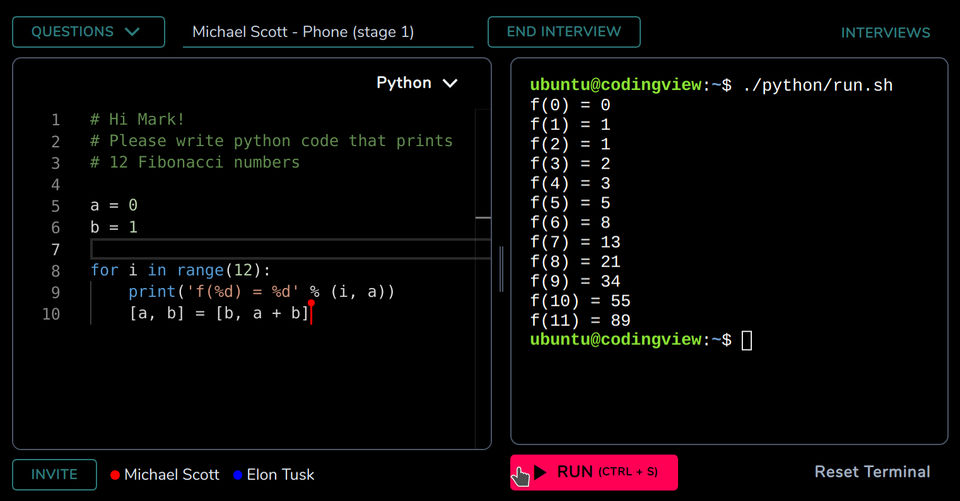Click line number 10 in the gutter
This screenshot has width=960, height=501.
51,314
